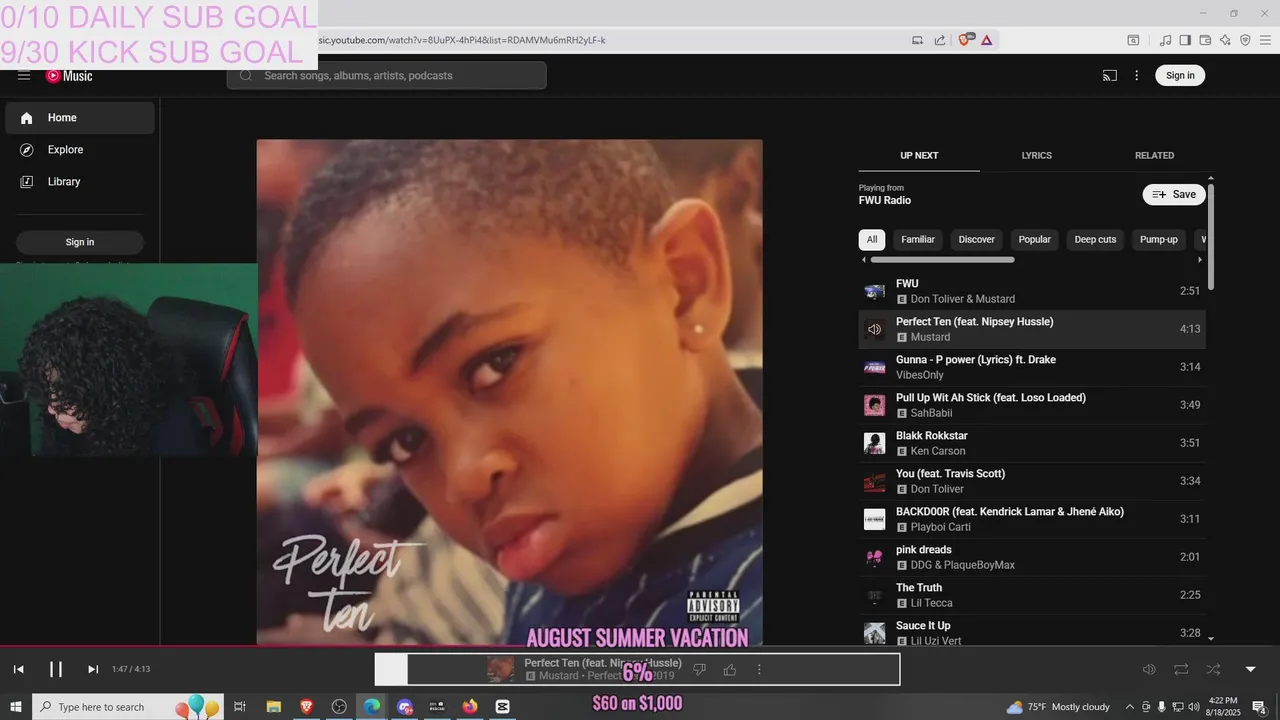Open the settings three-dot menu beside Sign in
Screen dimensions: 1280x720
pos(1136,75)
